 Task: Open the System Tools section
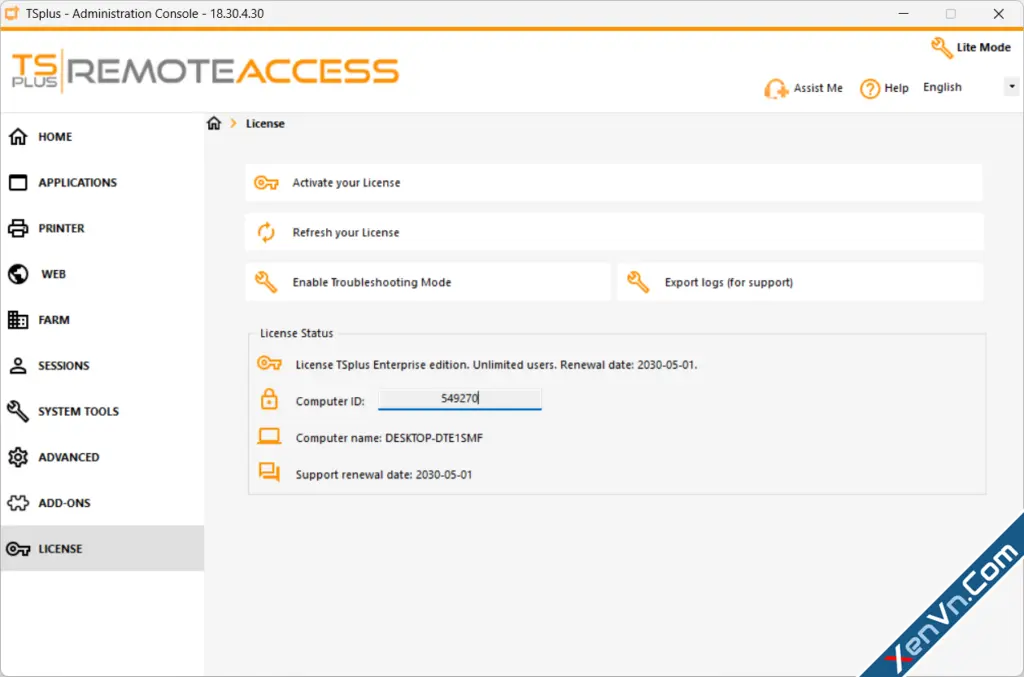point(78,411)
